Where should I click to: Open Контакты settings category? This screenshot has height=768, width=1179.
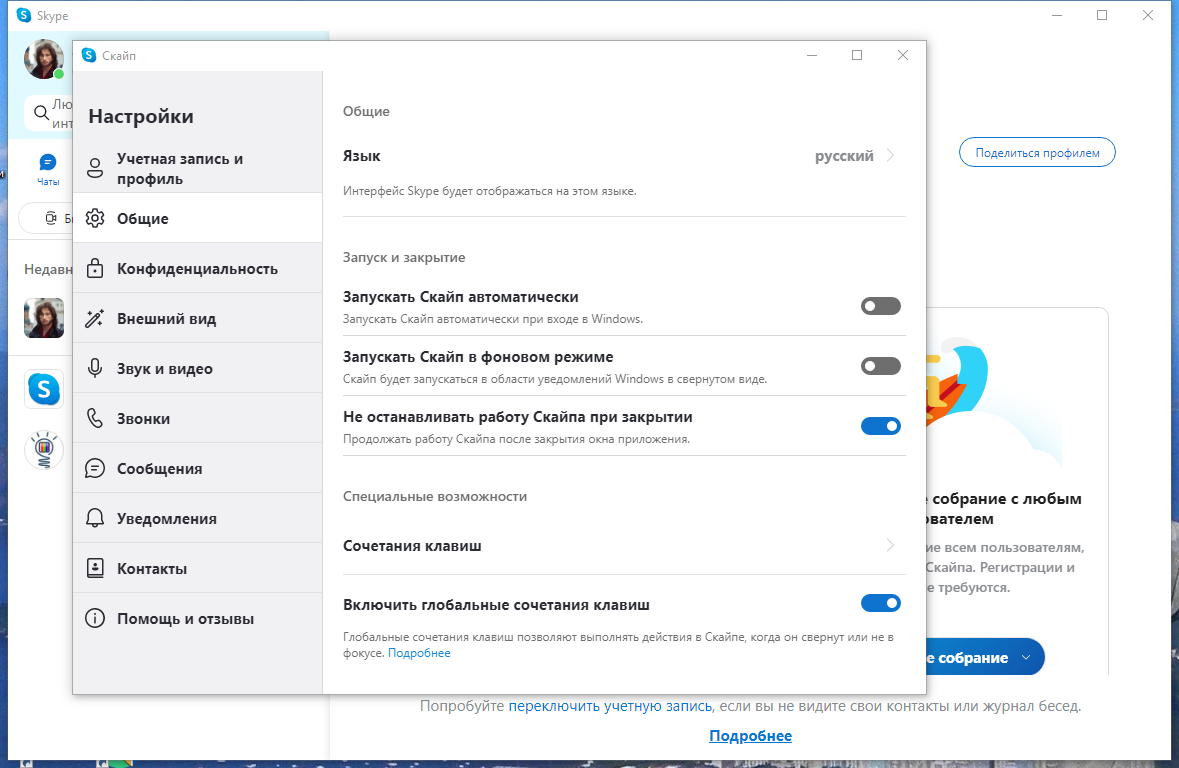[198, 569]
